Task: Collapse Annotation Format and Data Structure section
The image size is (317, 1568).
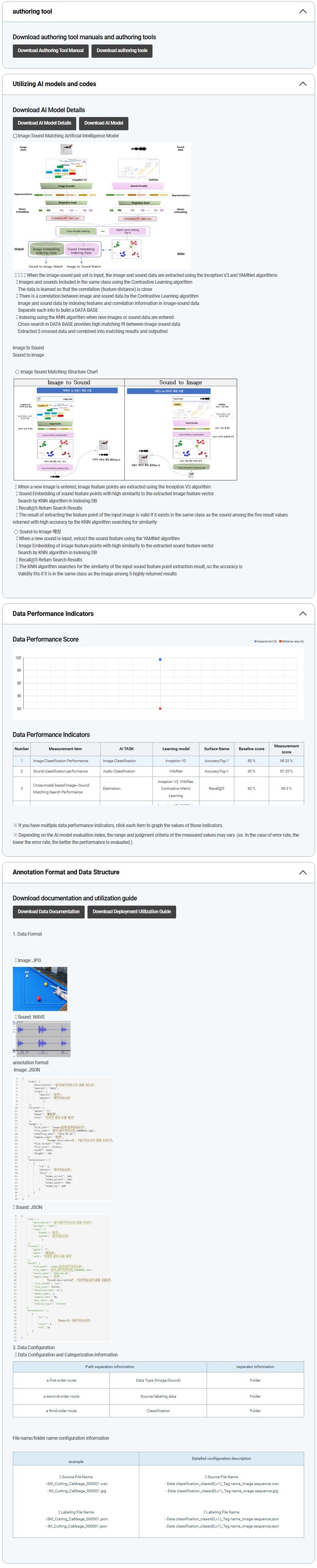Action: (303, 872)
